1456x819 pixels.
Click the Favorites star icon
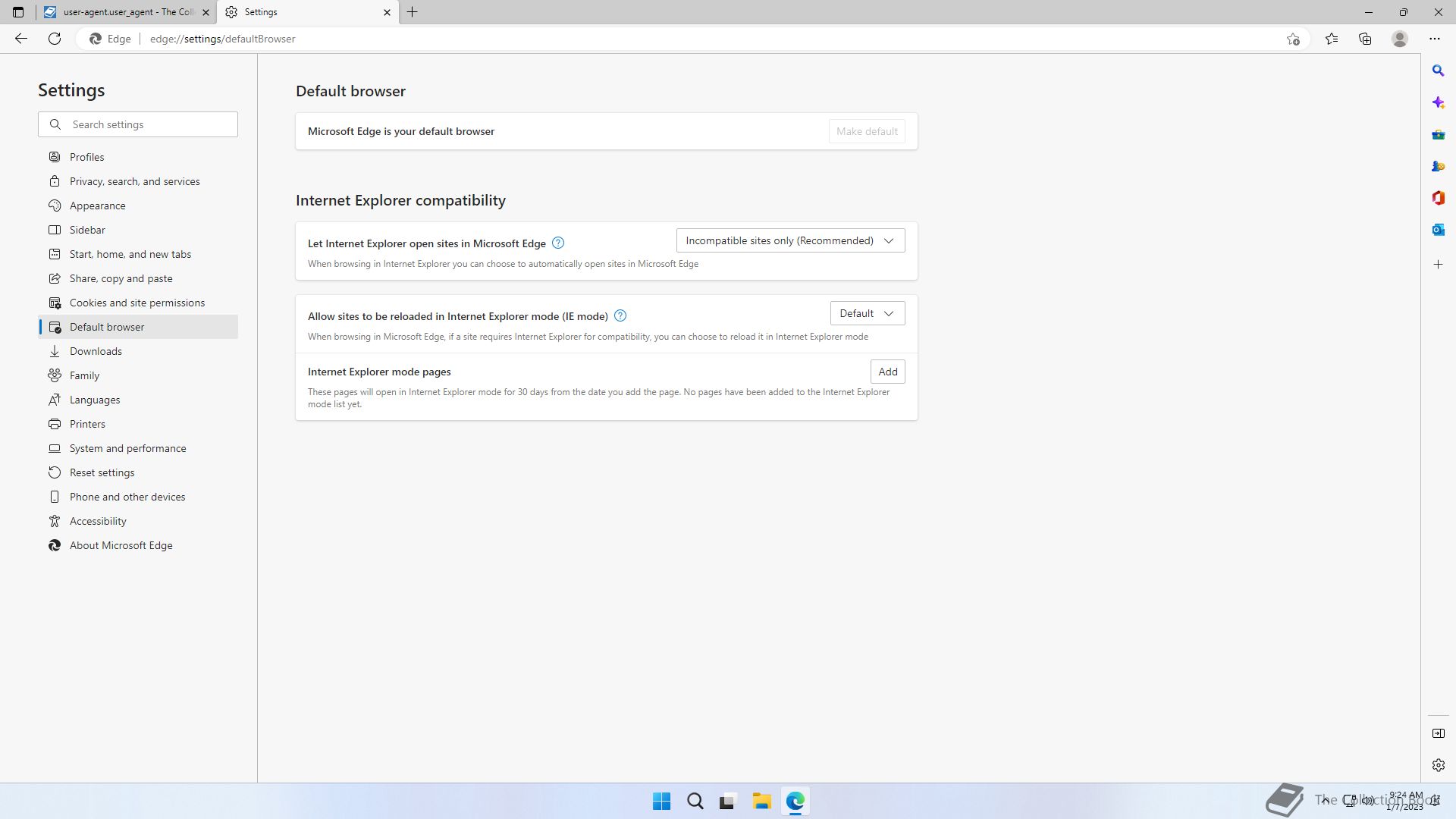coord(1331,39)
